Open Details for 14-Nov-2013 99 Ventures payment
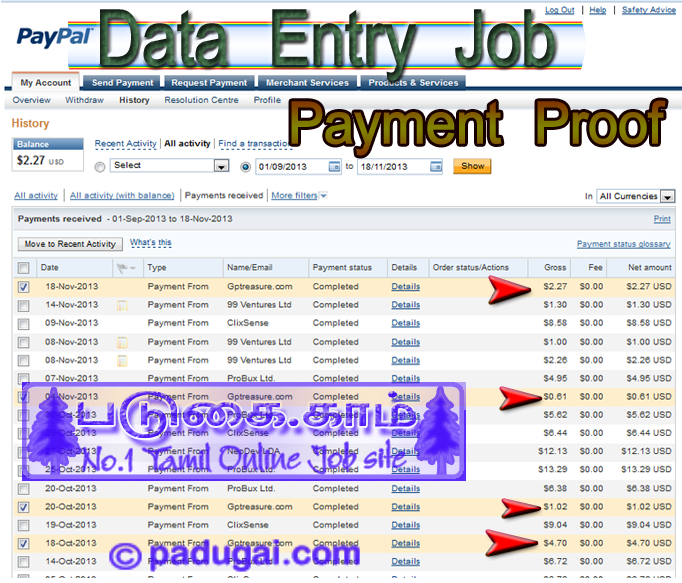 click(406, 305)
